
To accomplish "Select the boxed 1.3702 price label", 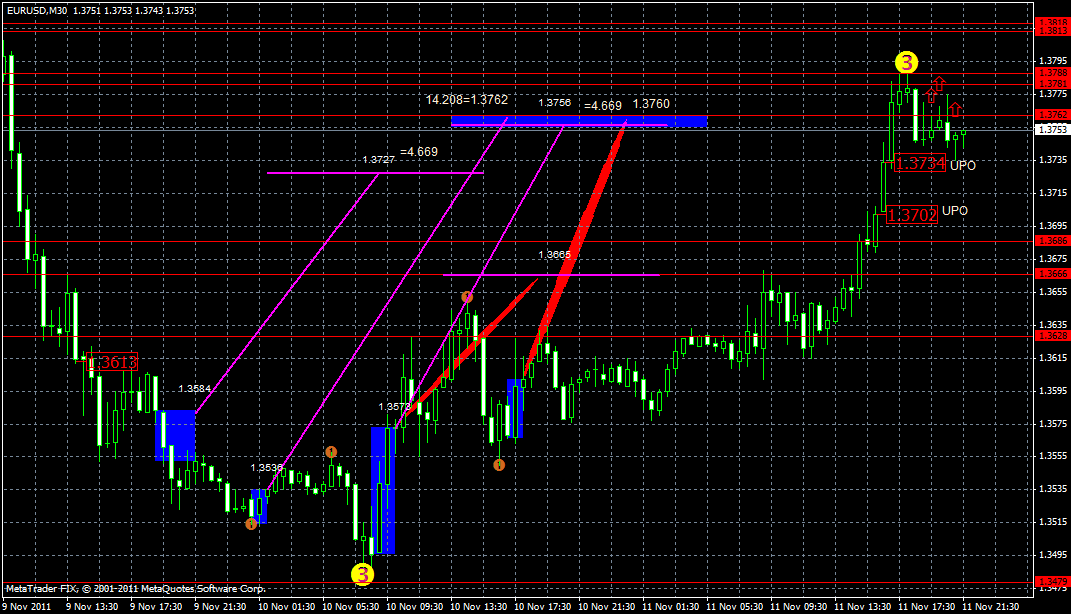I will (912, 214).
